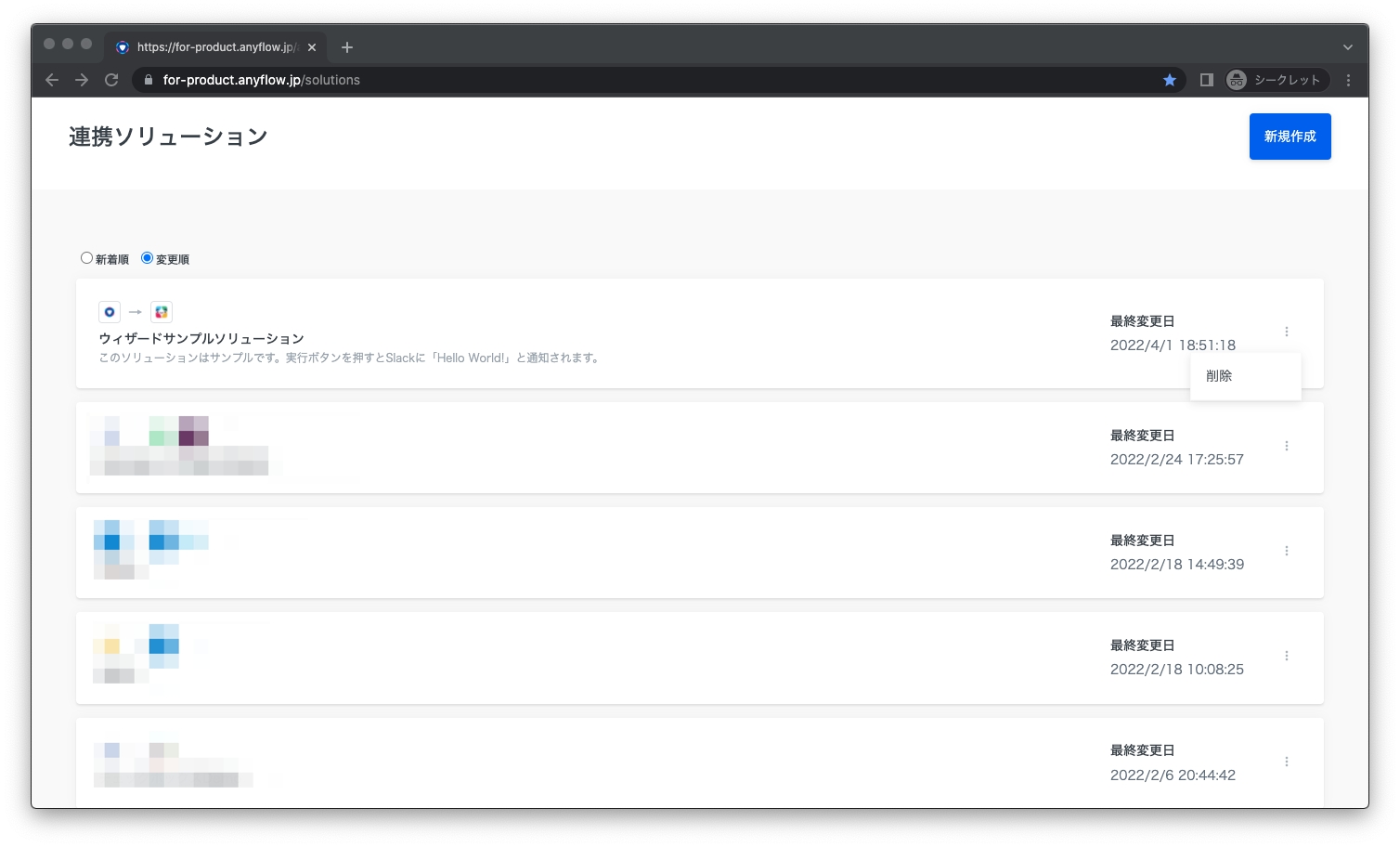Open a new browser tab with the plus
The width and height of the screenshot is (1400, 847).
click(x=347, y=47)
